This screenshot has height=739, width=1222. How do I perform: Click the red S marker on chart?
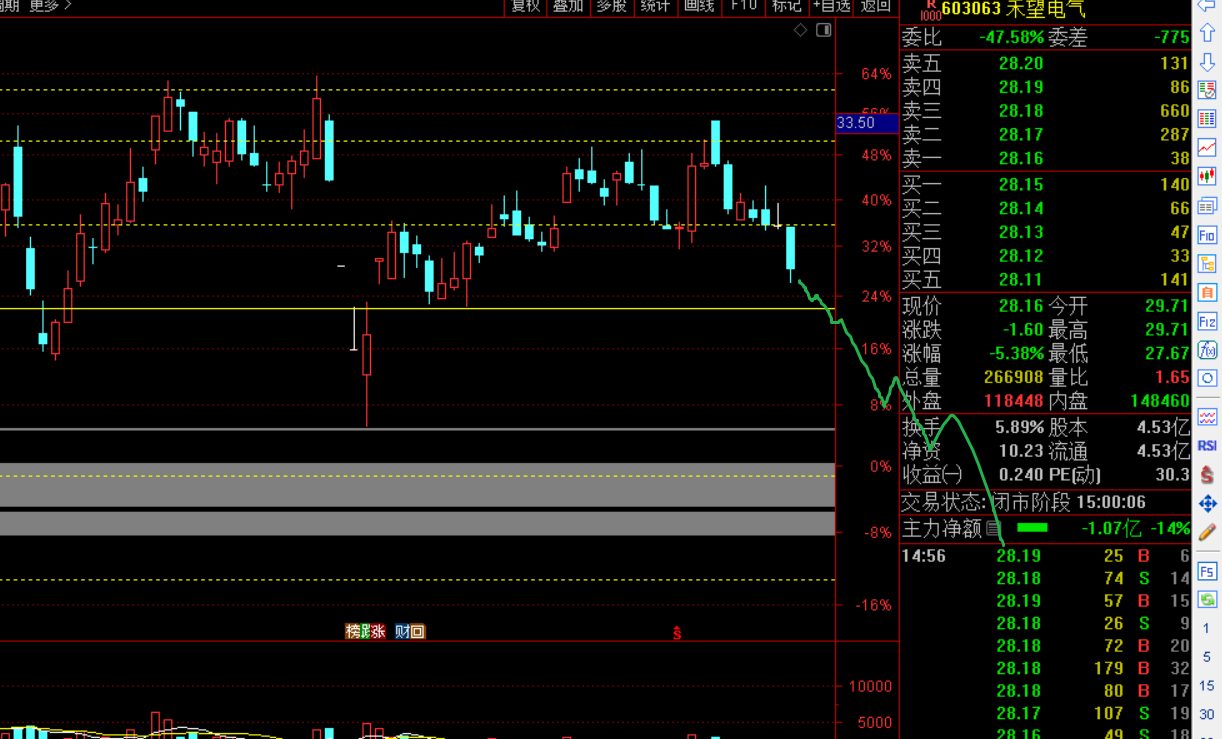coord(677,633)
